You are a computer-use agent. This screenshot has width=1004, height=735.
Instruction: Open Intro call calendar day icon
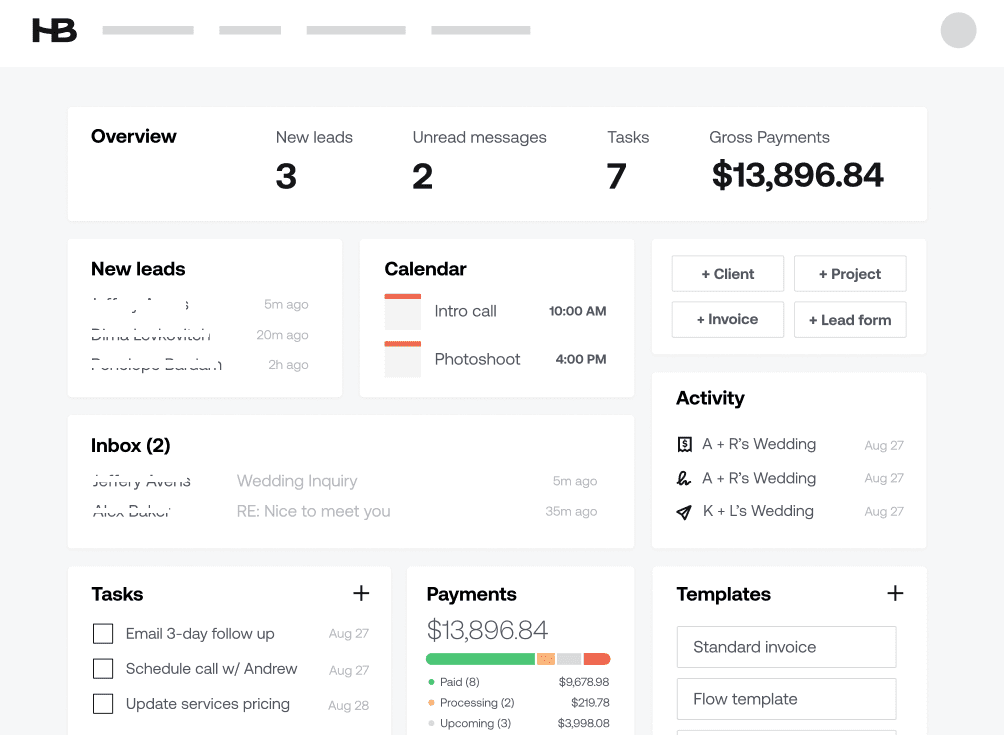(403, 312)
